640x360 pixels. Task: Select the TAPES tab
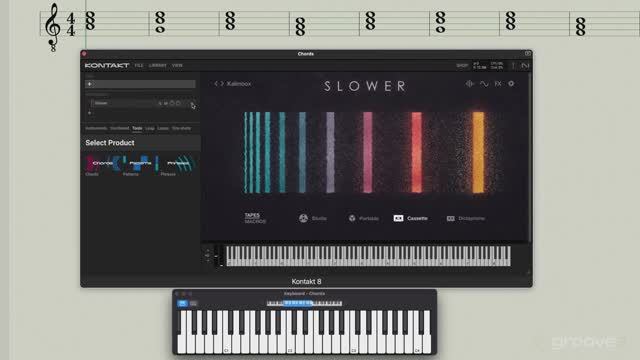252,215
